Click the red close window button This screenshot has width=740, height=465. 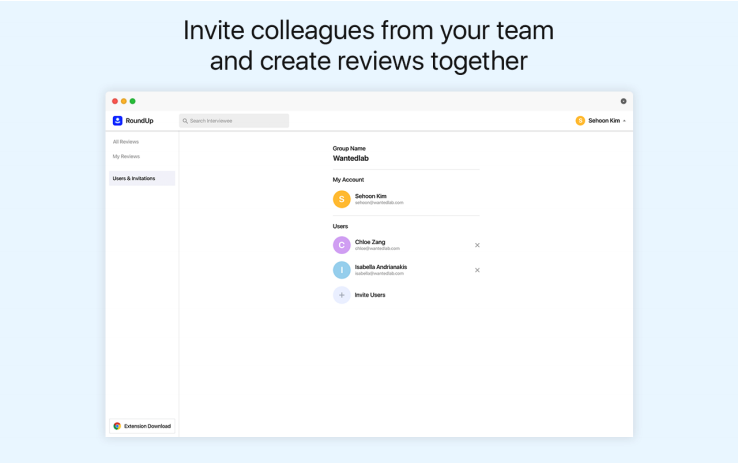(x=115, y=101)
